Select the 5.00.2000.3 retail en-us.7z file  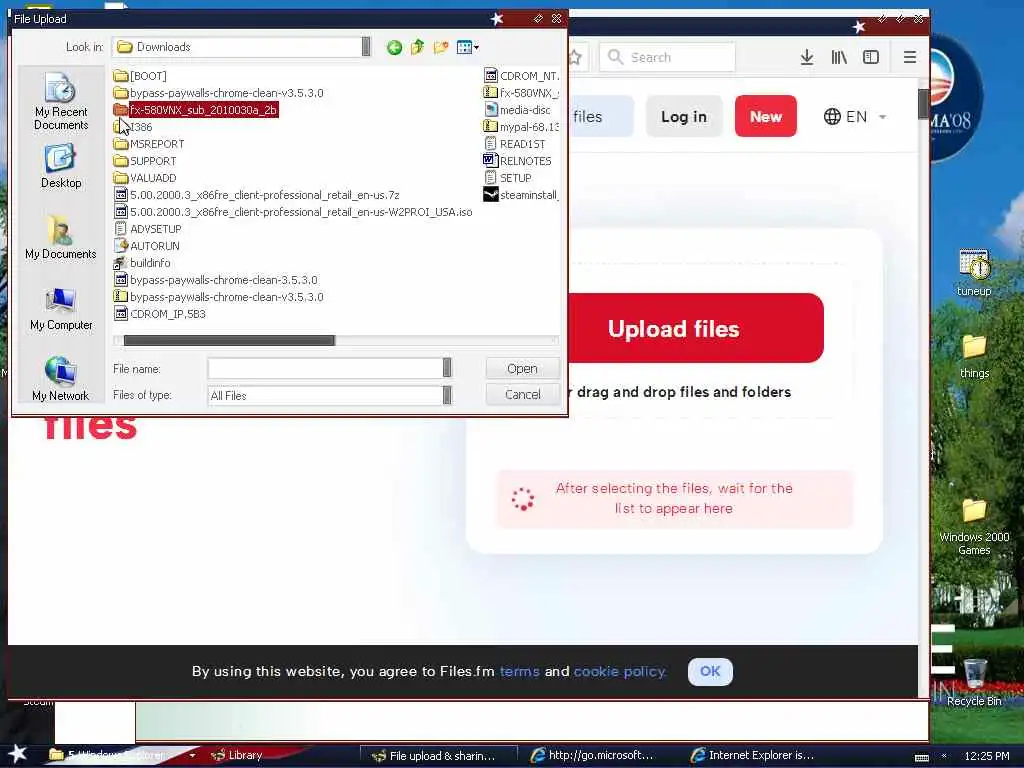point(257,195)
